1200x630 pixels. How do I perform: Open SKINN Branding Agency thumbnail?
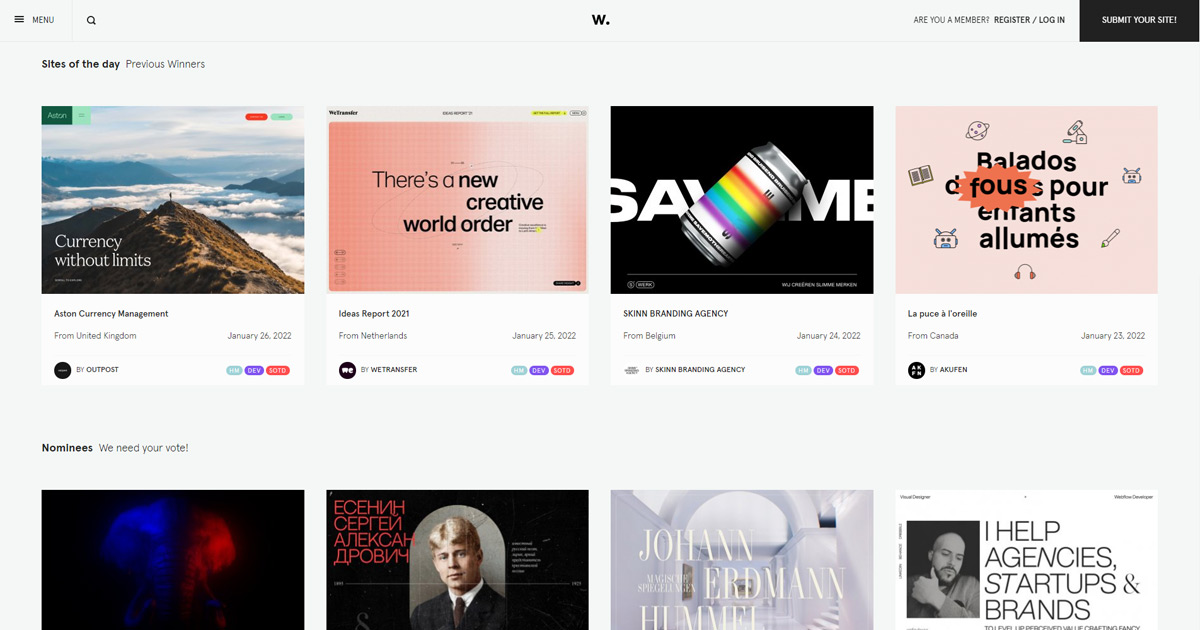pyautogui.click(x=742, y=200)
